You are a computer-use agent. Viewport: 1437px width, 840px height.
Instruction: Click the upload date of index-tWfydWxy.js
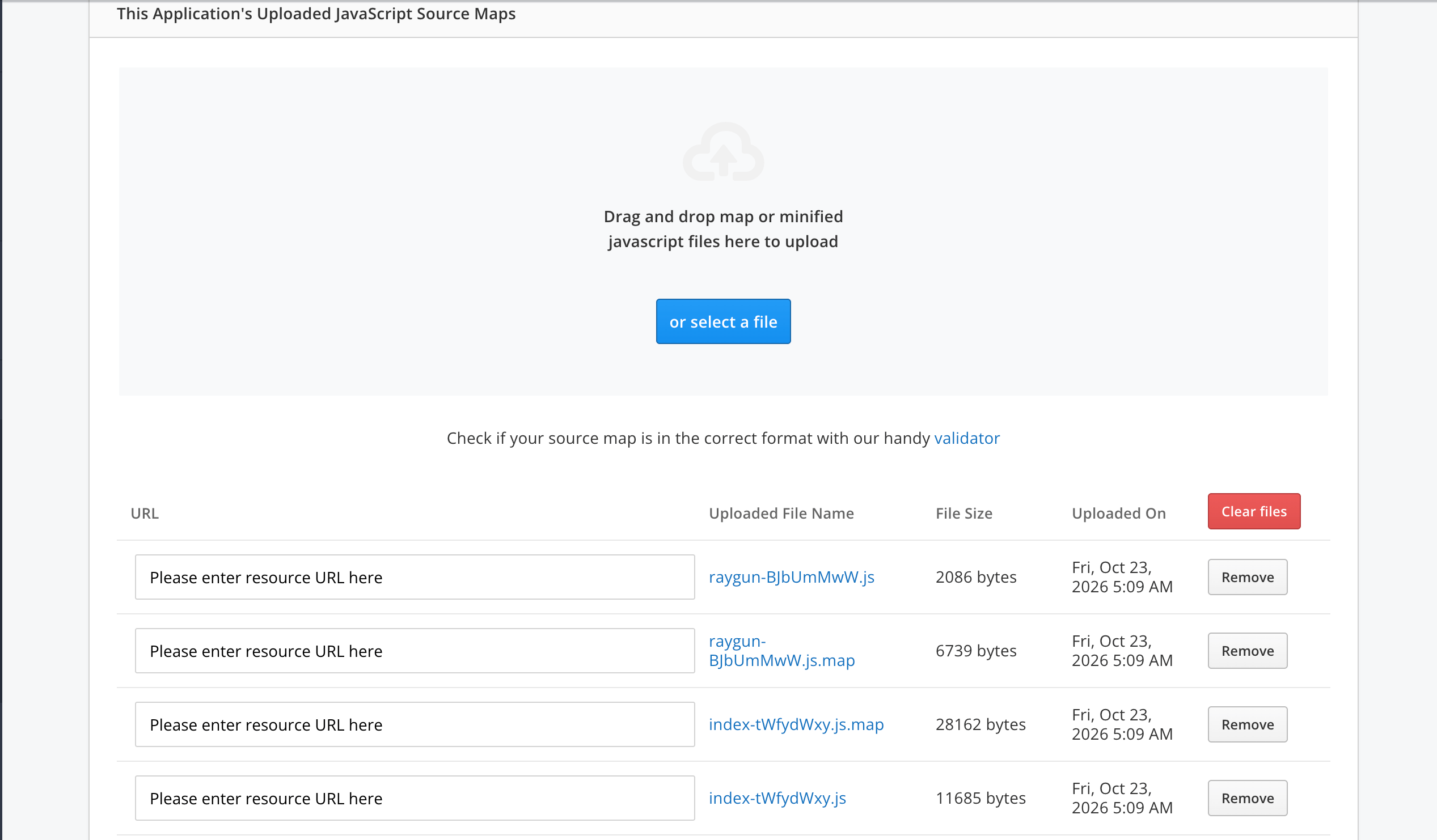(x=1122, y=798)
